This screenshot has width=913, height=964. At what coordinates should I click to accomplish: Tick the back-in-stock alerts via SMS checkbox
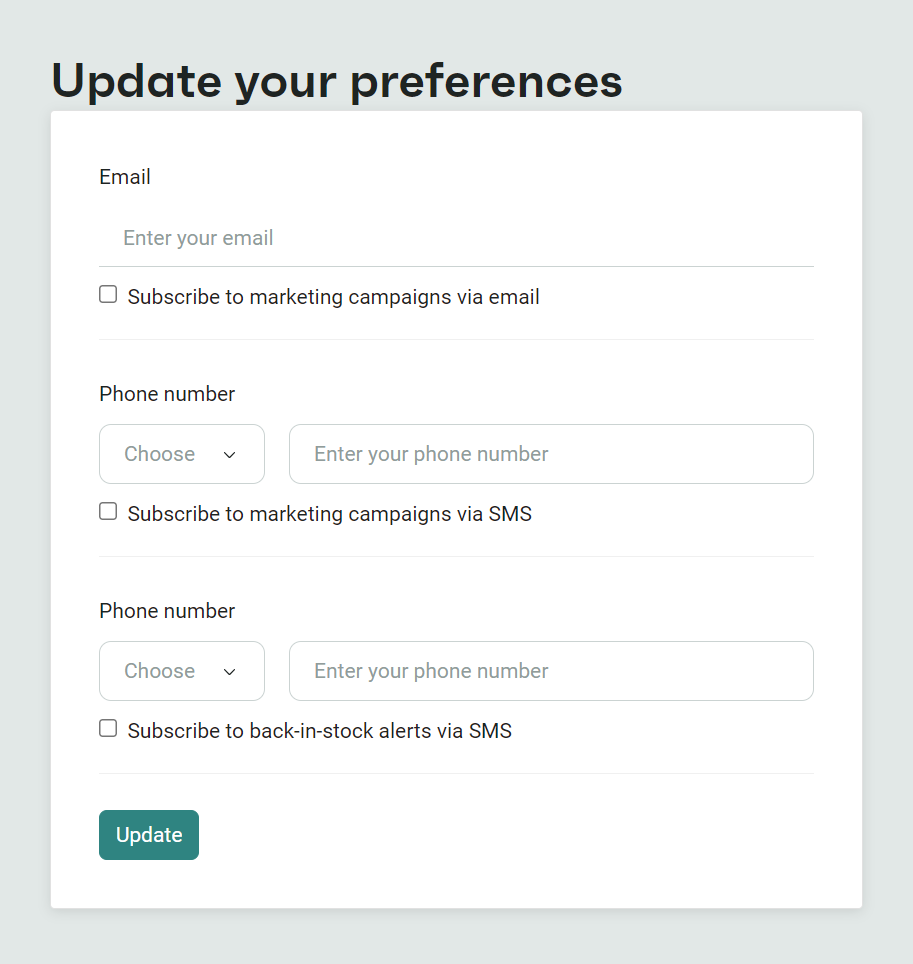click(x=108, y=727)
